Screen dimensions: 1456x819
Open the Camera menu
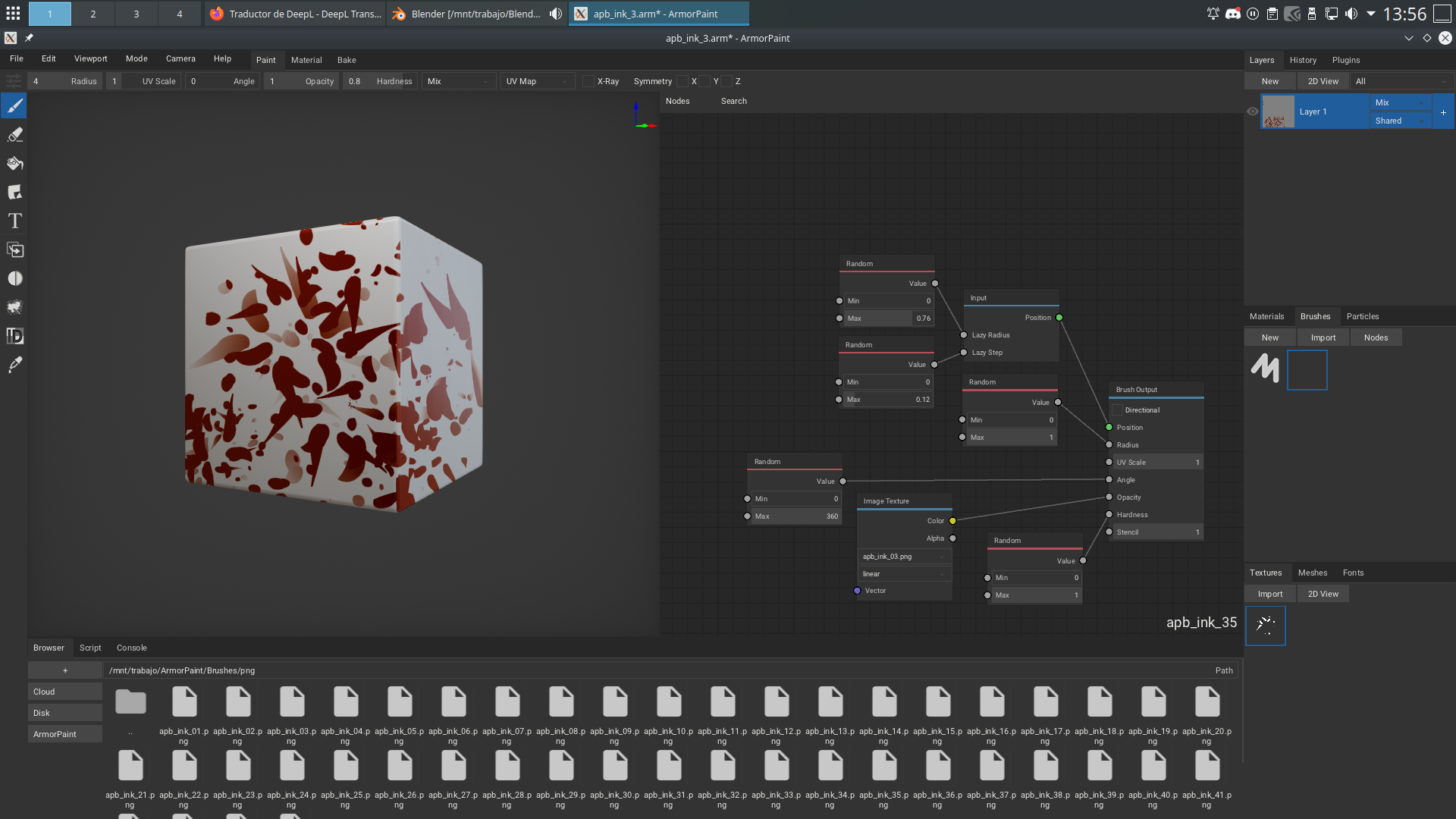point(180,58)
